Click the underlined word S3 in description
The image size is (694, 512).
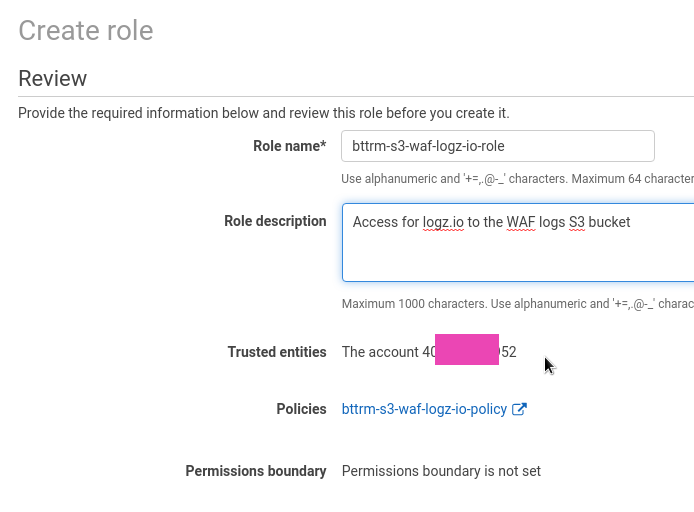point(577,222)
